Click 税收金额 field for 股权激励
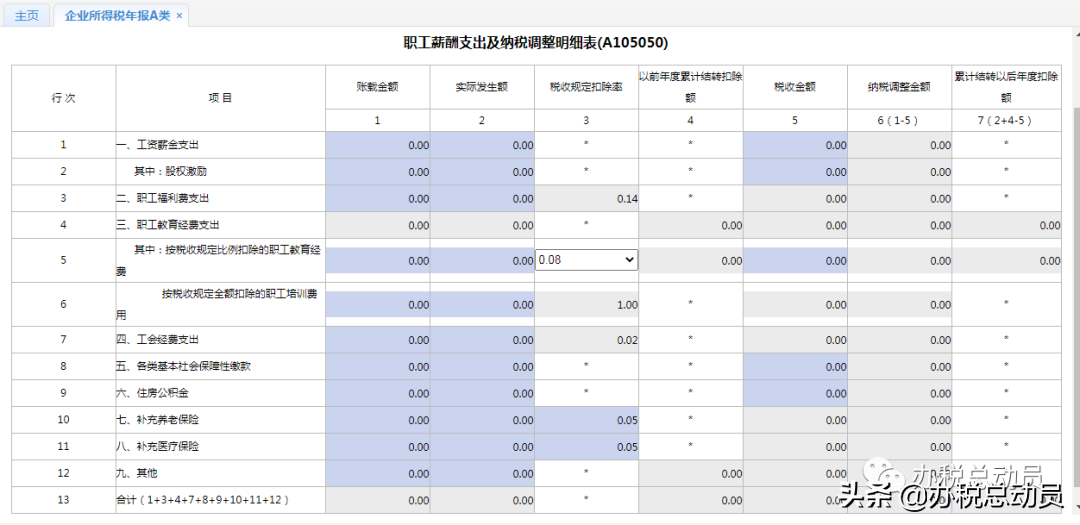 click(796, 172)
